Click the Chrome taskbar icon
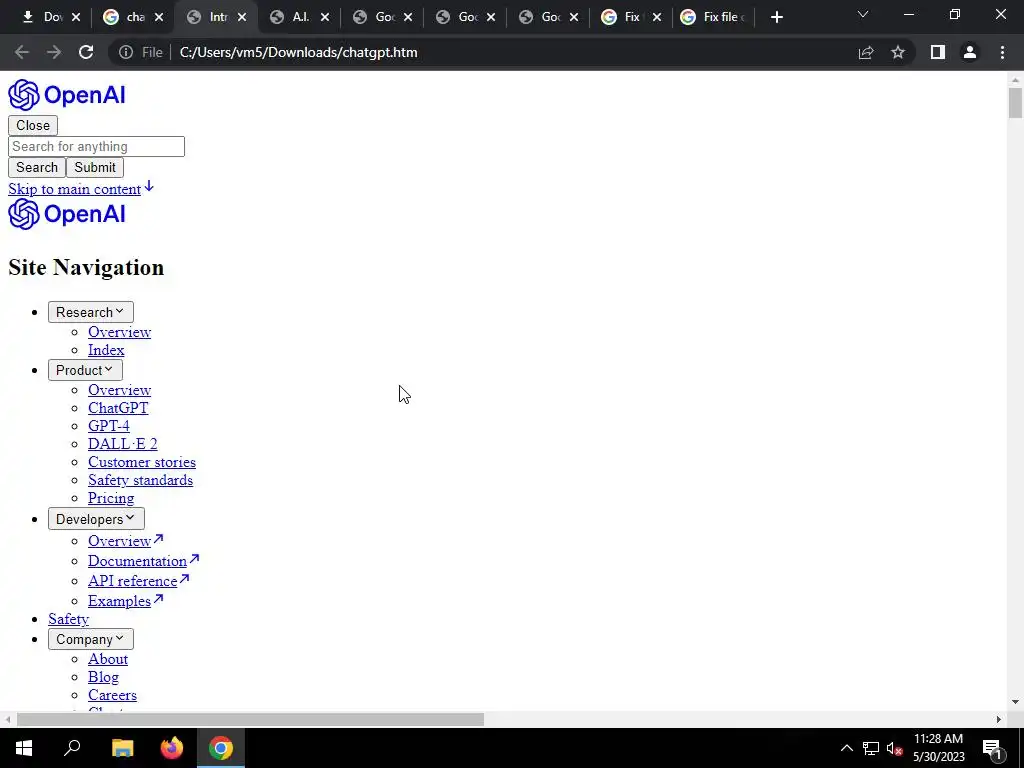The image size is (1024, 768). coord(221,748)
